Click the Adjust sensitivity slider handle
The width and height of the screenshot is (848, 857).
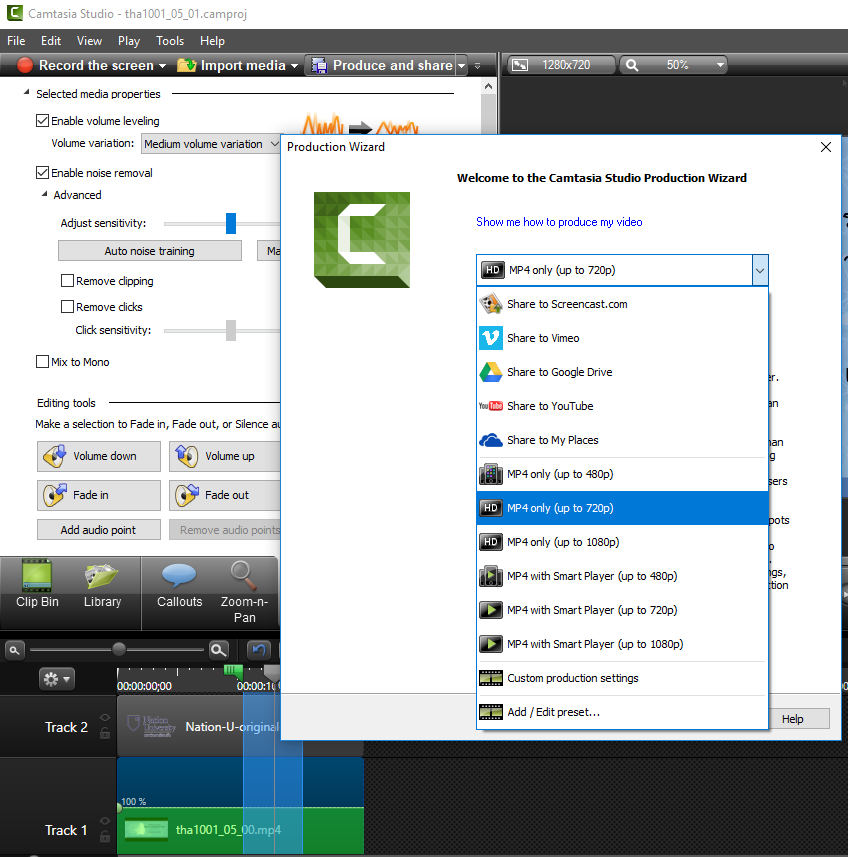[231, 223]
